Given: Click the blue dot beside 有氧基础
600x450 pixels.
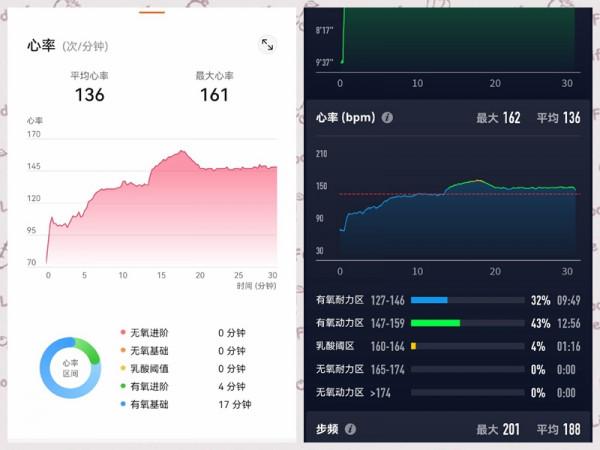Looking at the screenshot, I should (x=123, y=404).
